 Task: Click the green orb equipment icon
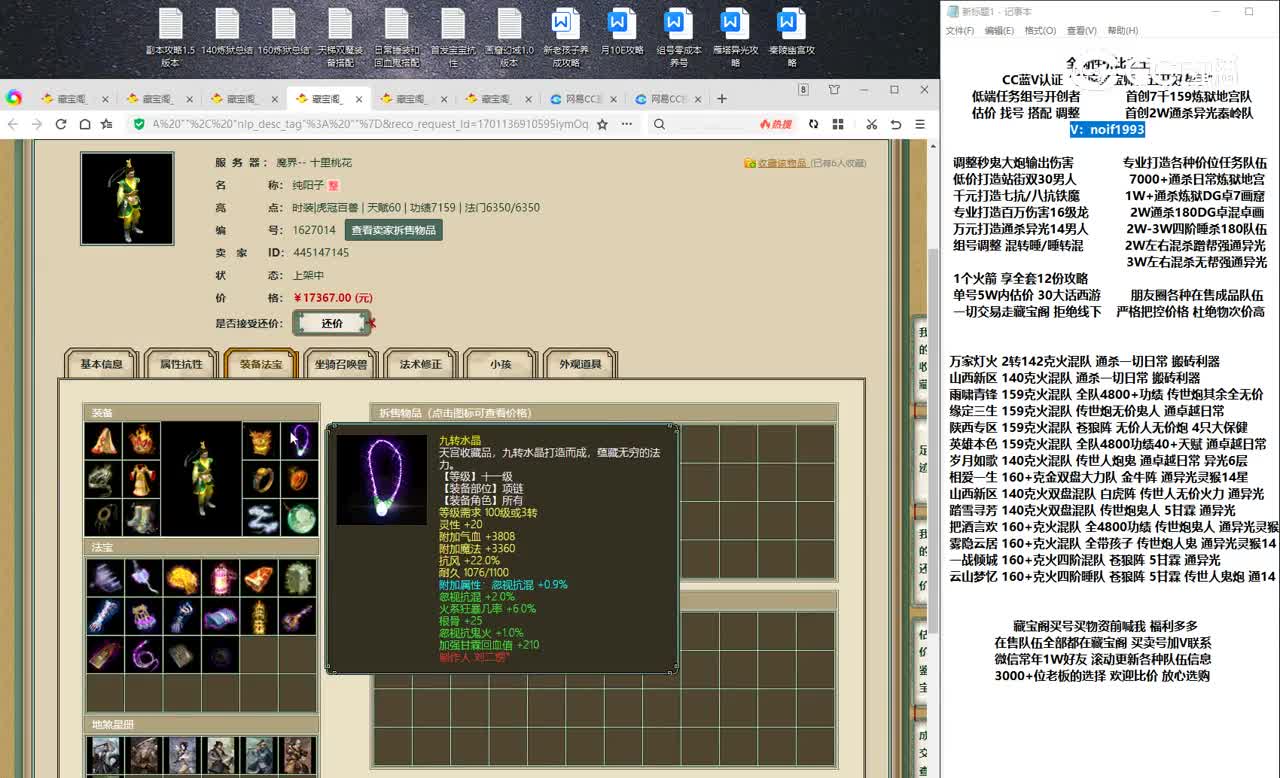coord(300,517)
